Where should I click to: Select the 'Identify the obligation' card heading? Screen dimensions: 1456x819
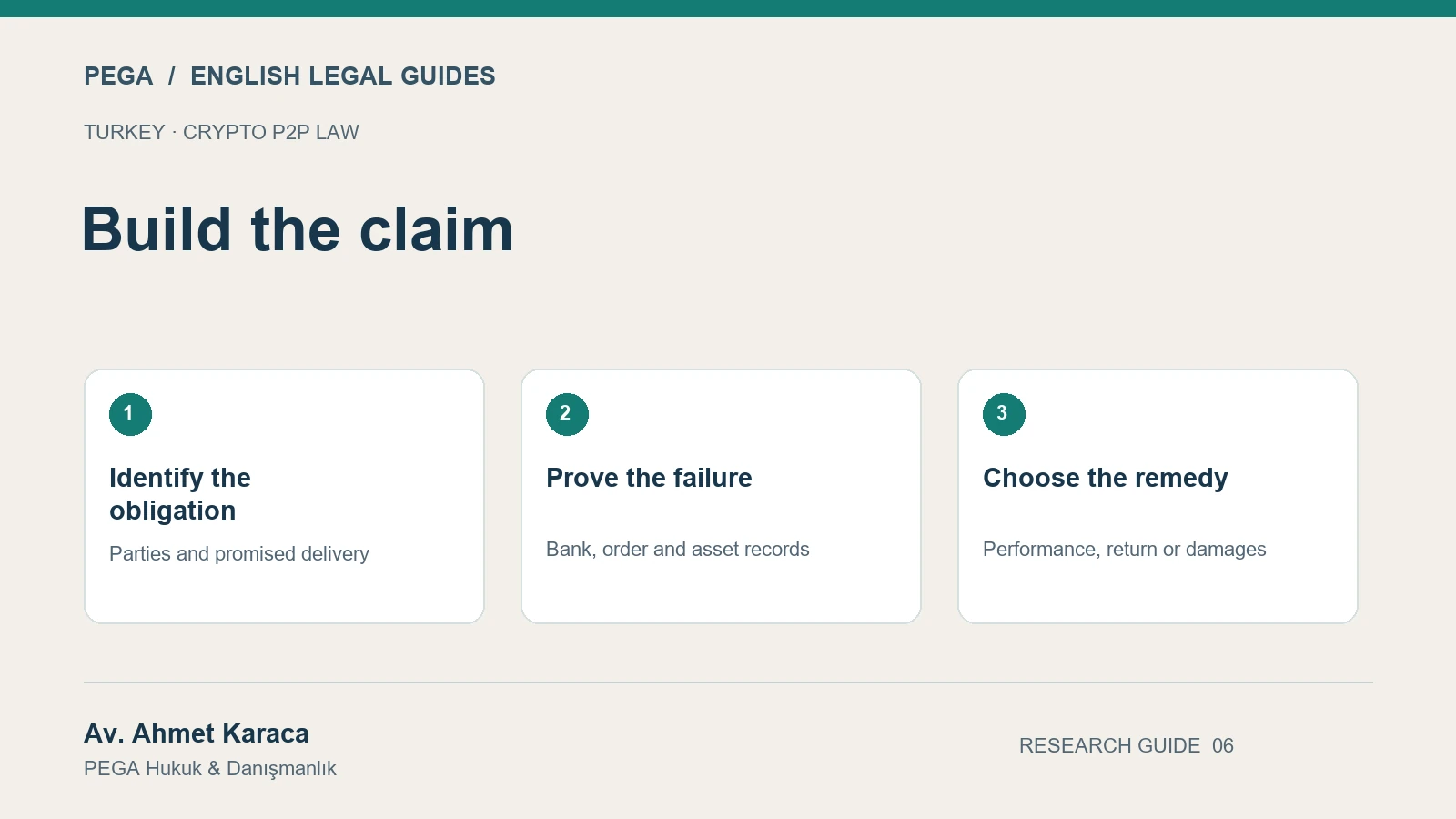click(x=180, y=494)
